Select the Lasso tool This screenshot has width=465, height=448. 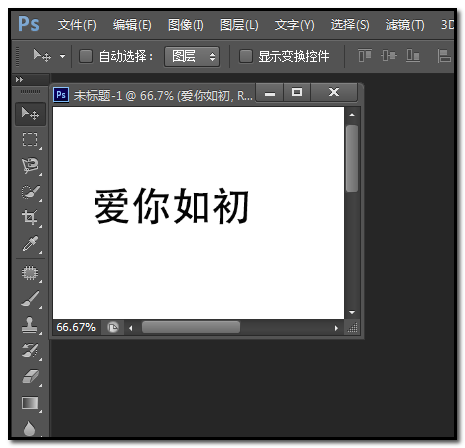click(x=30, y=166)
